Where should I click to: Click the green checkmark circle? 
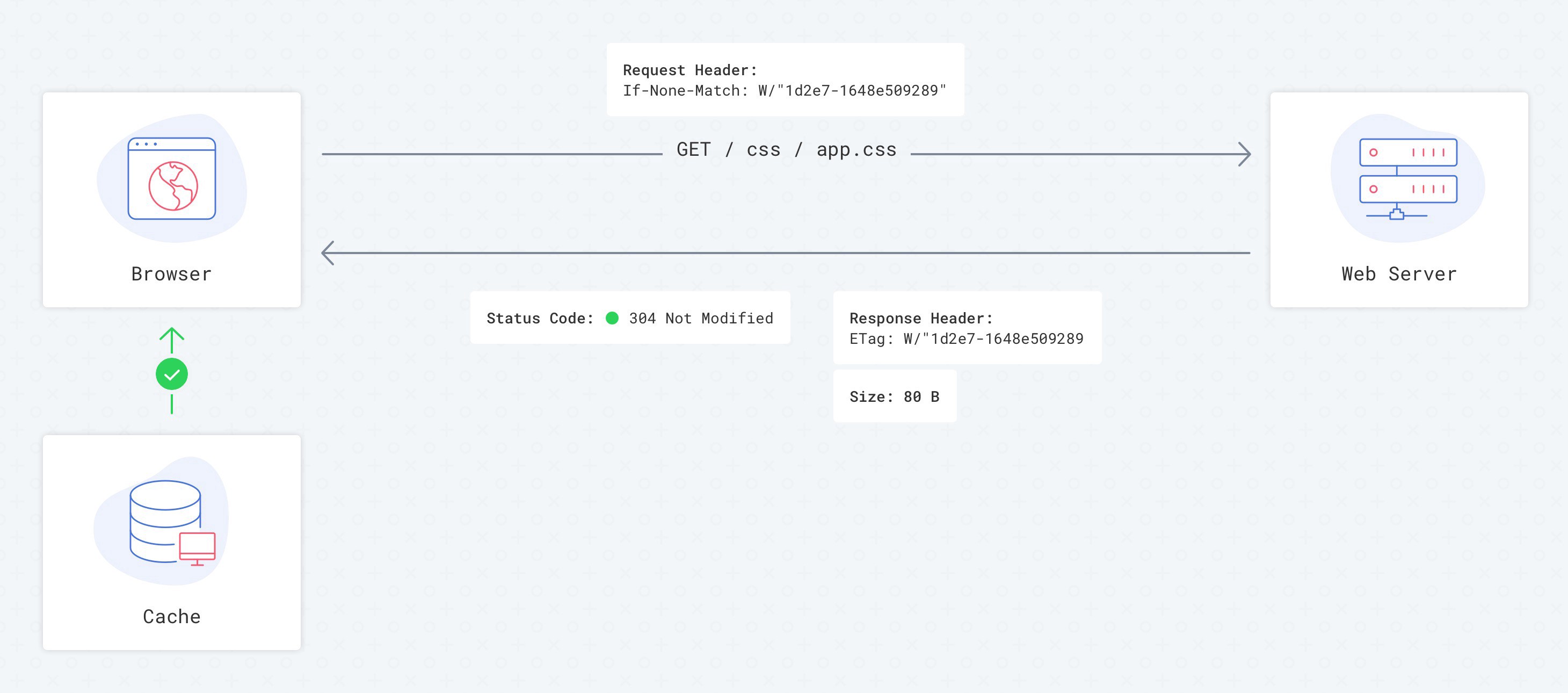tap(172, 374)
